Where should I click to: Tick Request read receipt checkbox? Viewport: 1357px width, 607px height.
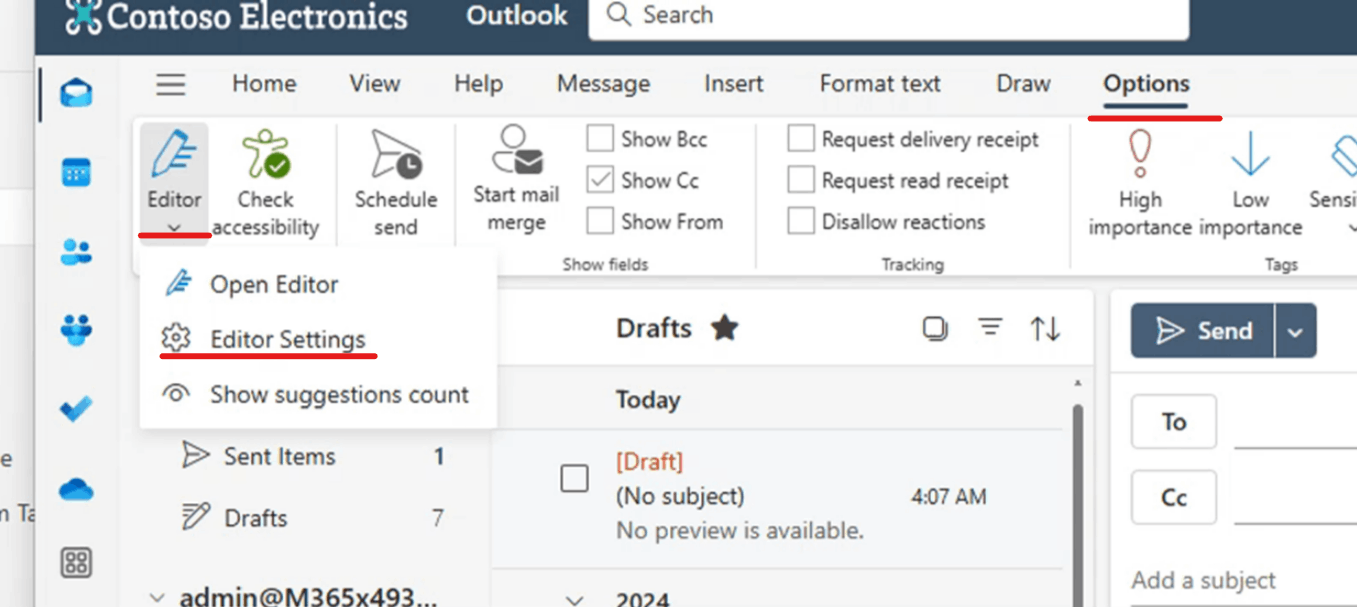click(801, 180)
